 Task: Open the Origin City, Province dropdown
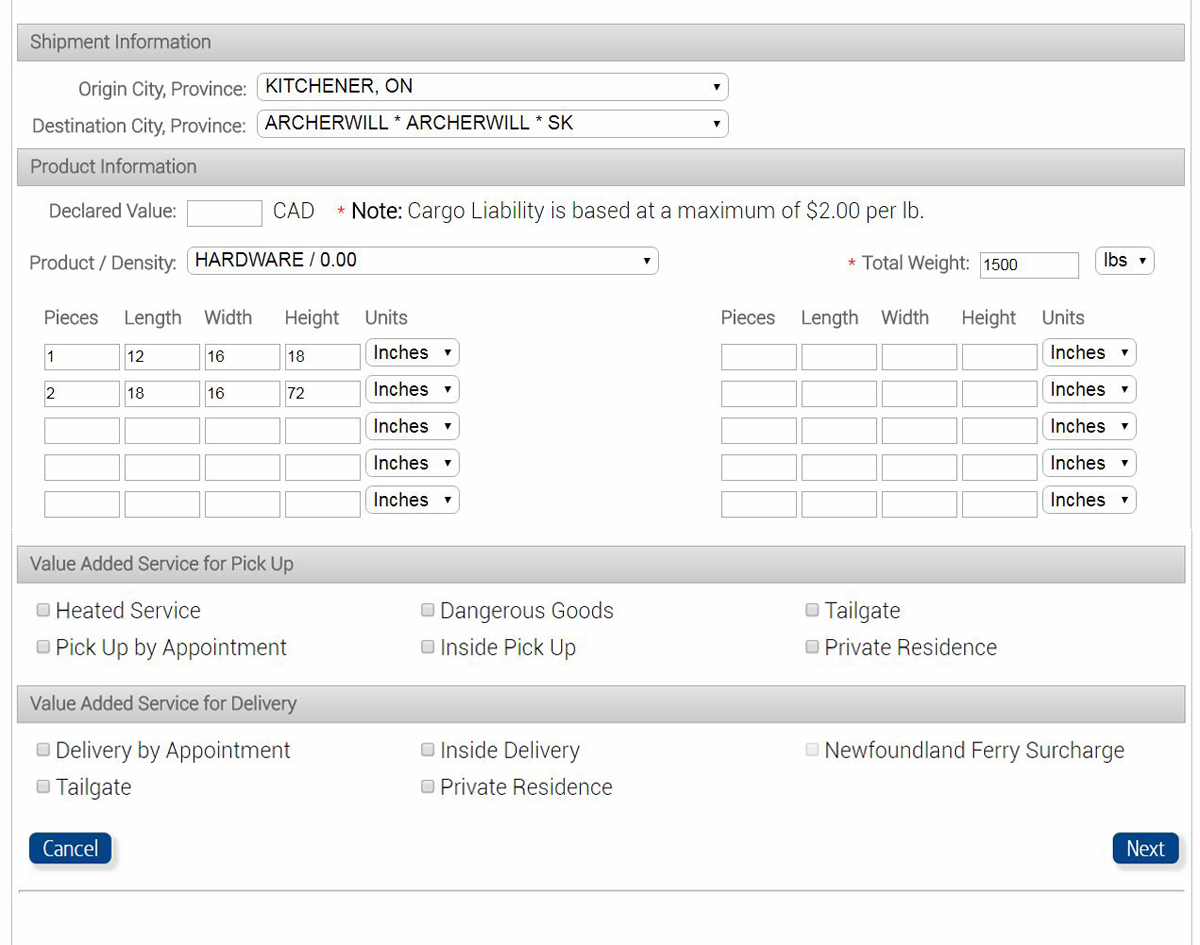tap(492, 87)
